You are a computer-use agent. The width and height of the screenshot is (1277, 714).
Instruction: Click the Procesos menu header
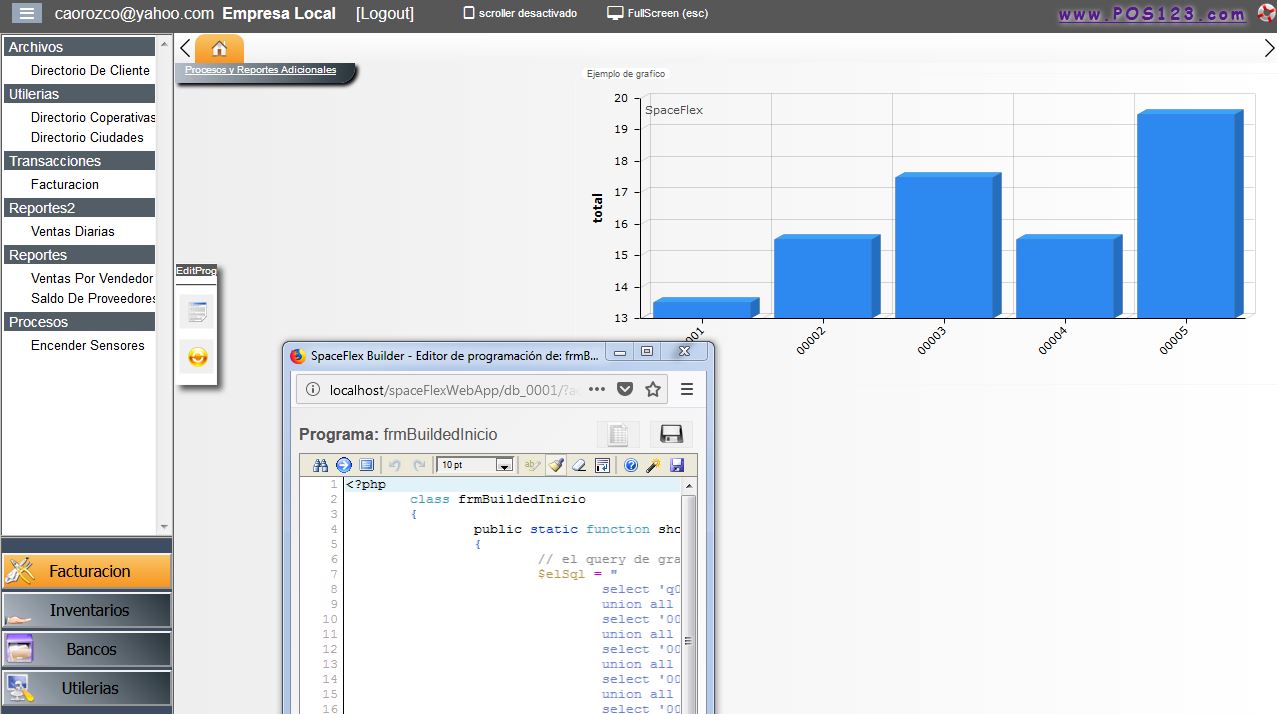point(80,322)
